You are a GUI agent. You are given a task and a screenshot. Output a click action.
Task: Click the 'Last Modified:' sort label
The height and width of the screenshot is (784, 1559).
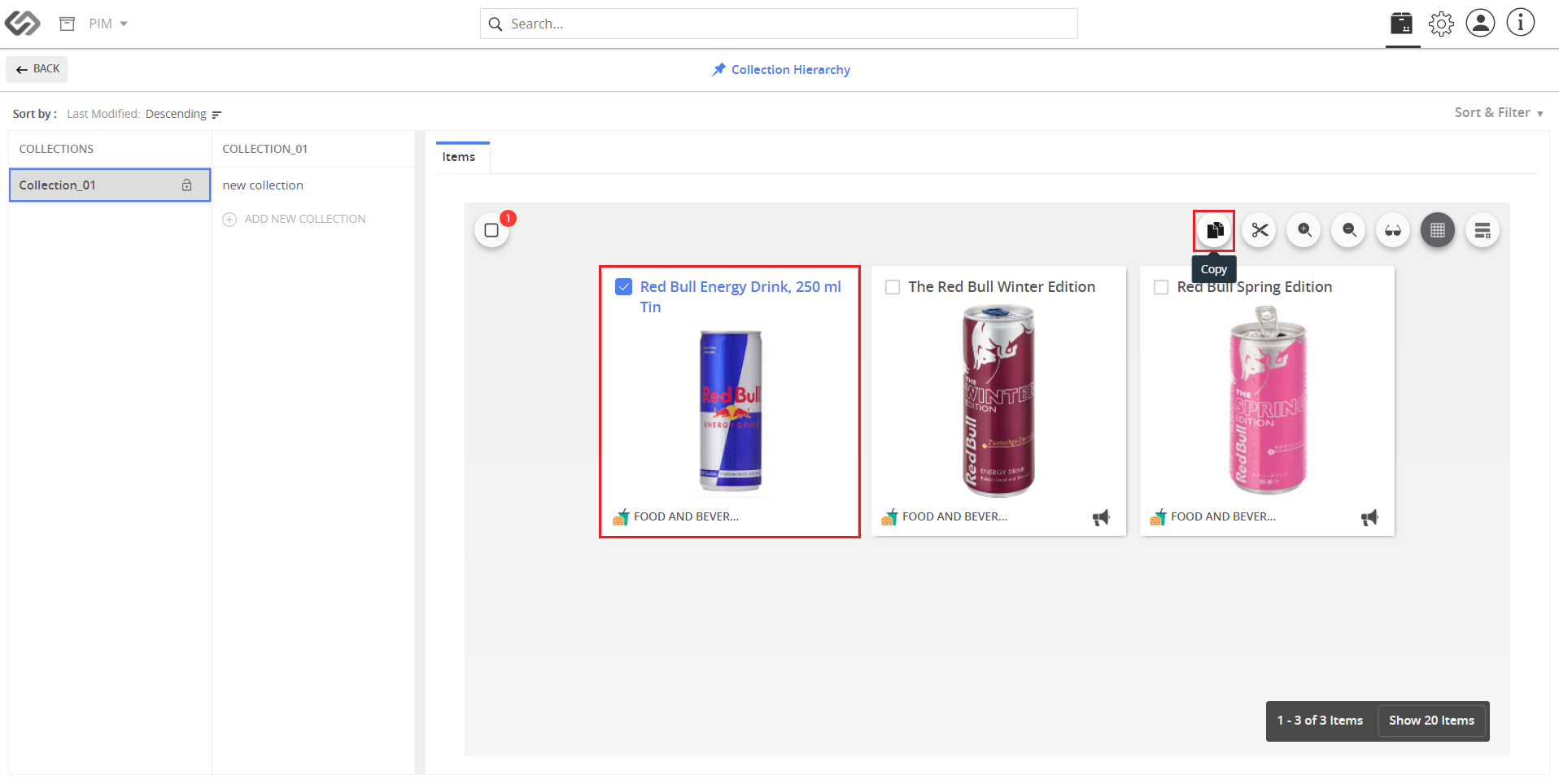click(x=103, y=114)
